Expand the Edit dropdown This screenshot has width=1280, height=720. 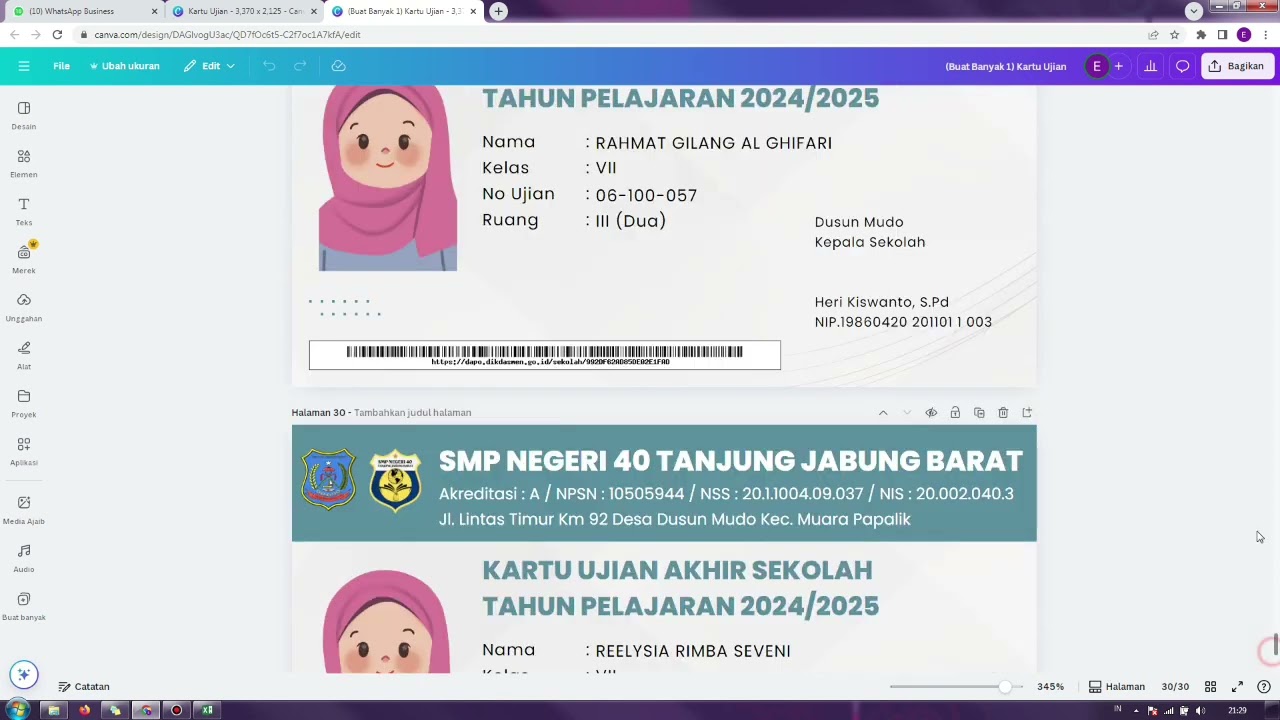209,66
